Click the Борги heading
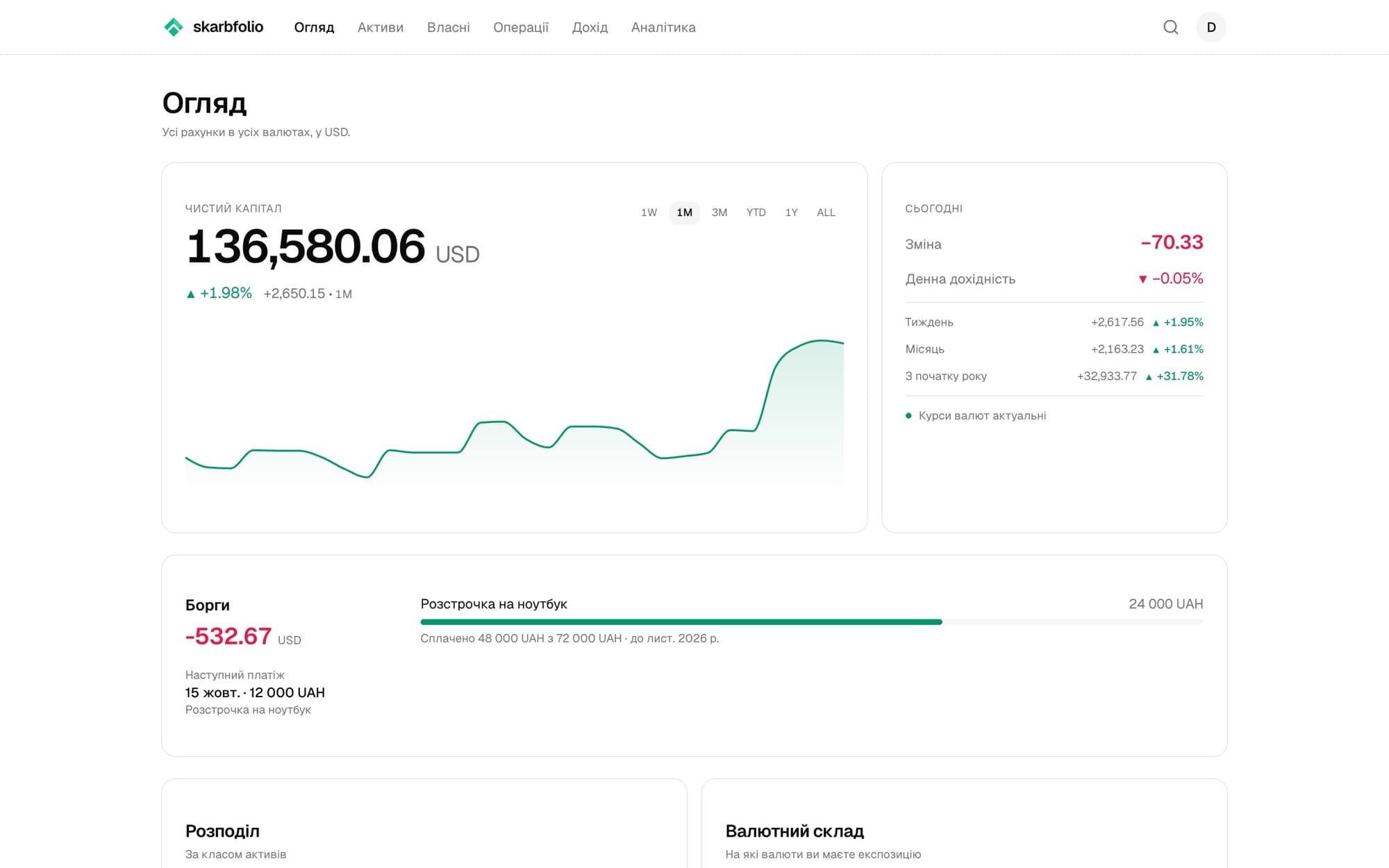 208,605
